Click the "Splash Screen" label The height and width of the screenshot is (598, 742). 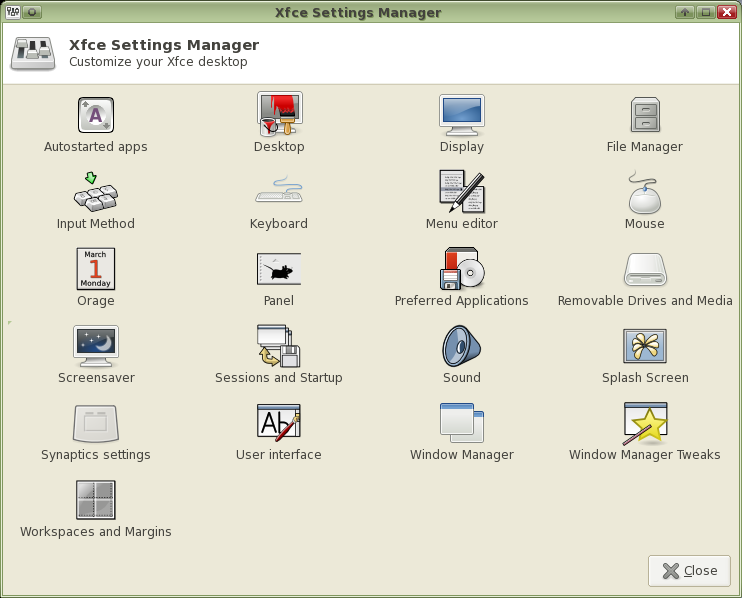pos(645,378)
